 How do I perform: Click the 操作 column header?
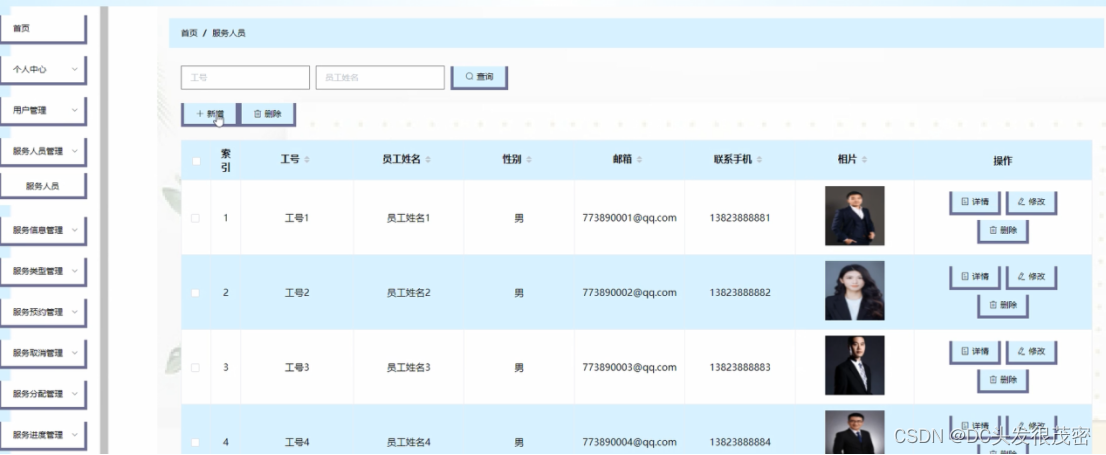1002,161
